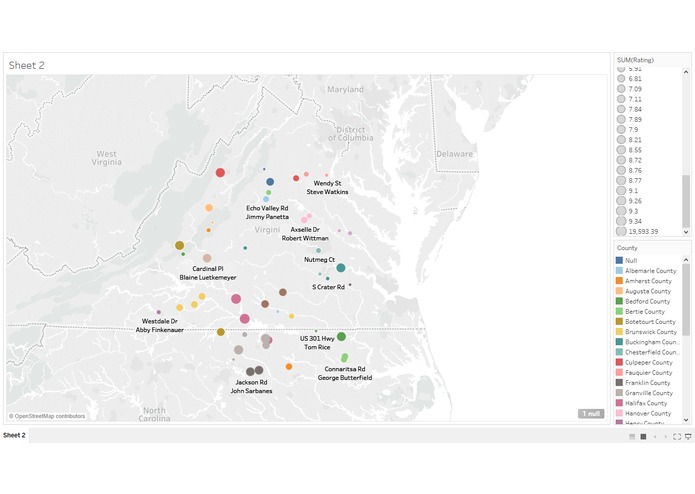Image resolution: width=695 pixels, height=494 pixels.
Task: Go to the next sheet arrow
Action: pos(665,437)
